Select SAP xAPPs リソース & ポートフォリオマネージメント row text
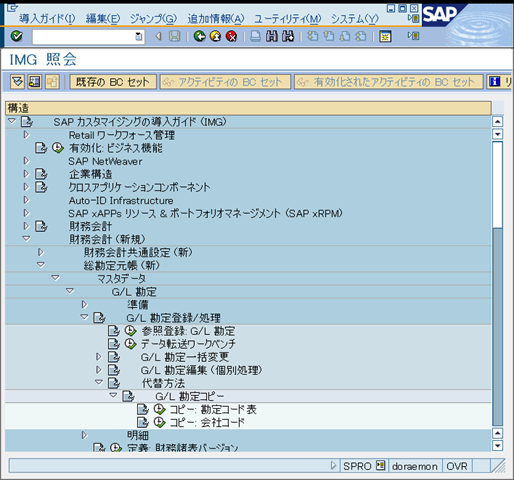 (205, 213)
